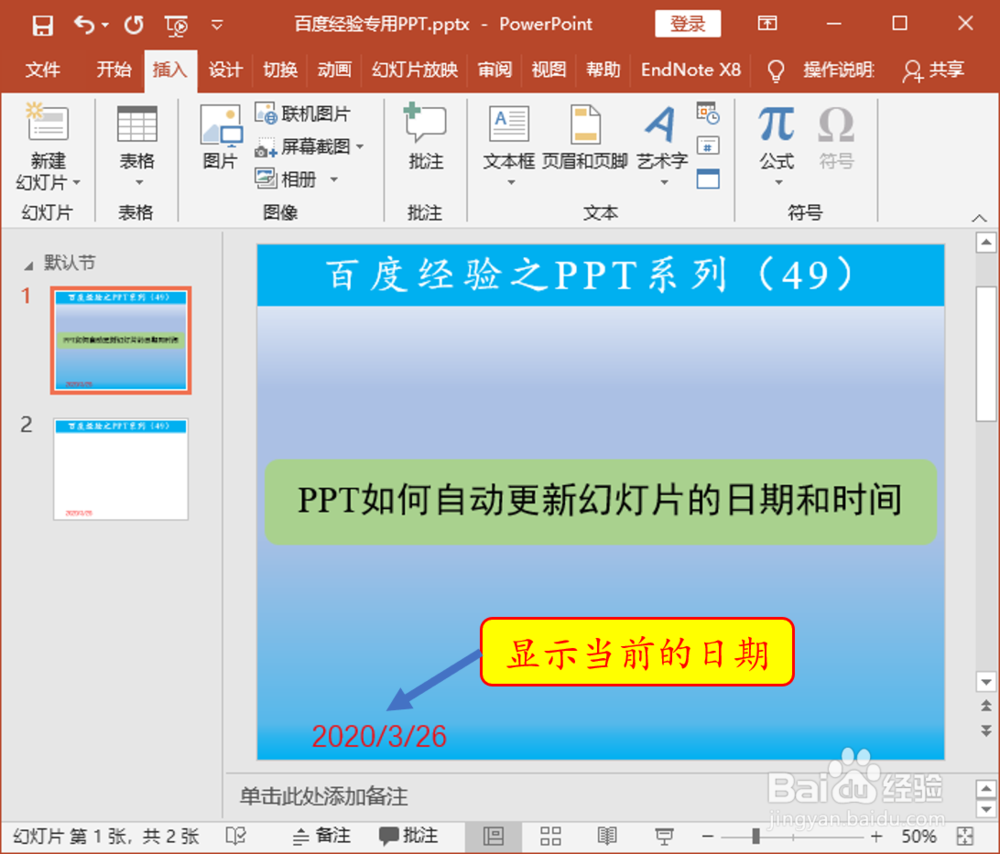The height and width of the screenshot is (854, 1000).
Task: Open the 文件 menu
Action: 43,69
